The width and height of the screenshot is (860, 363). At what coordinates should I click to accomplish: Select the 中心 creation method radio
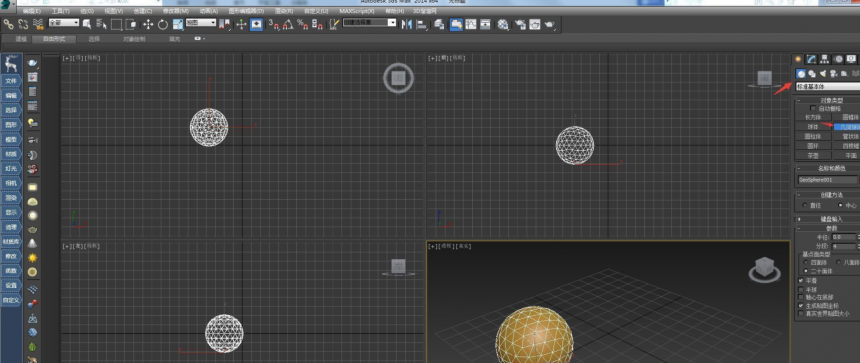[840, 205]
